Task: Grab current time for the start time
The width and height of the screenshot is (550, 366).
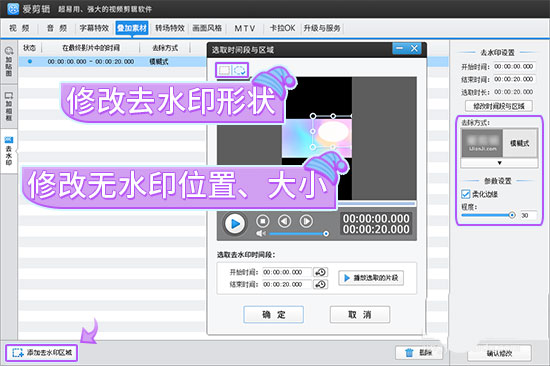Action: (x=320, y=272)
